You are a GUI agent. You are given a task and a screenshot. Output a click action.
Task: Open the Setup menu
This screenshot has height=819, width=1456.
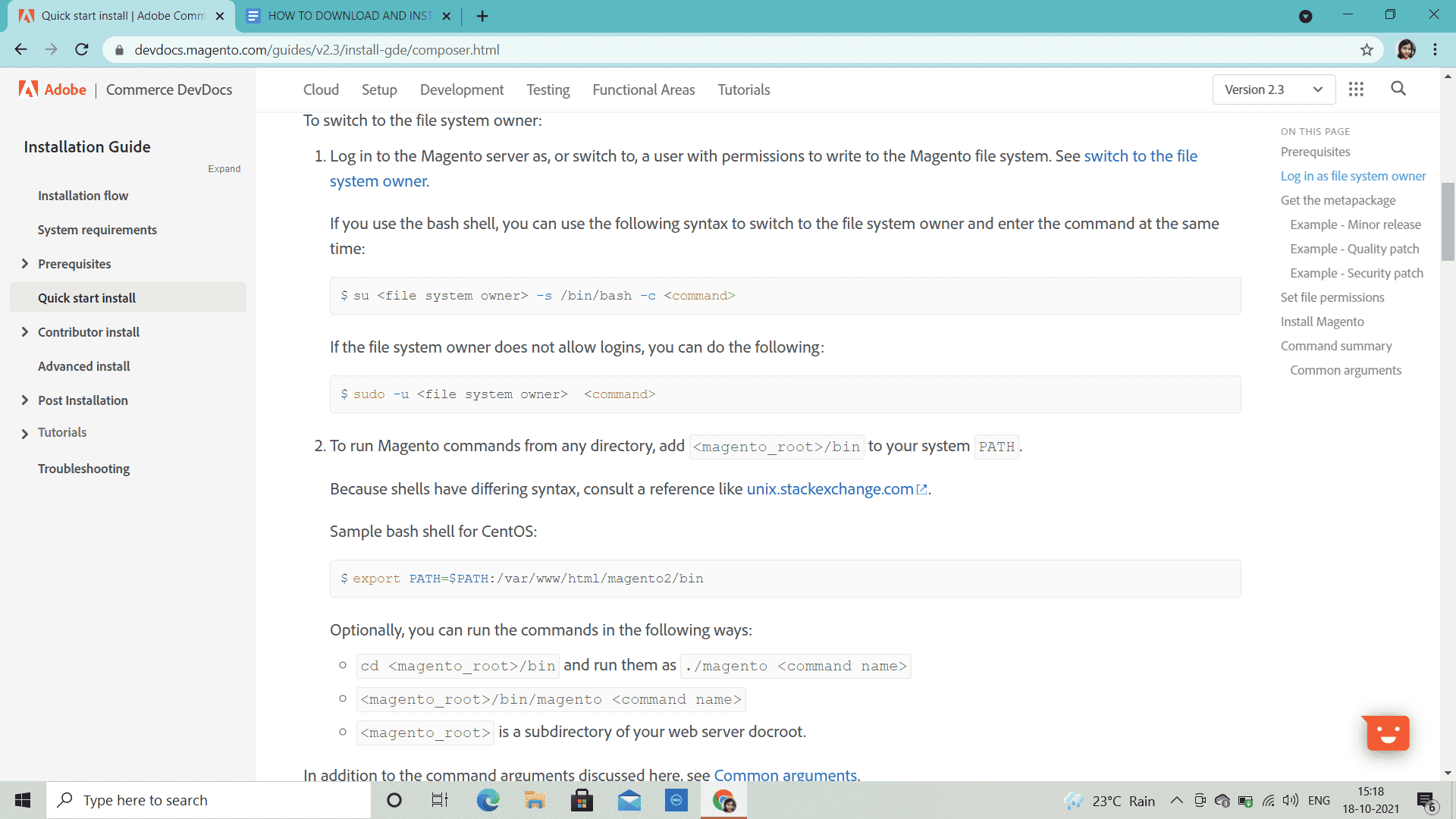[379, 89]
